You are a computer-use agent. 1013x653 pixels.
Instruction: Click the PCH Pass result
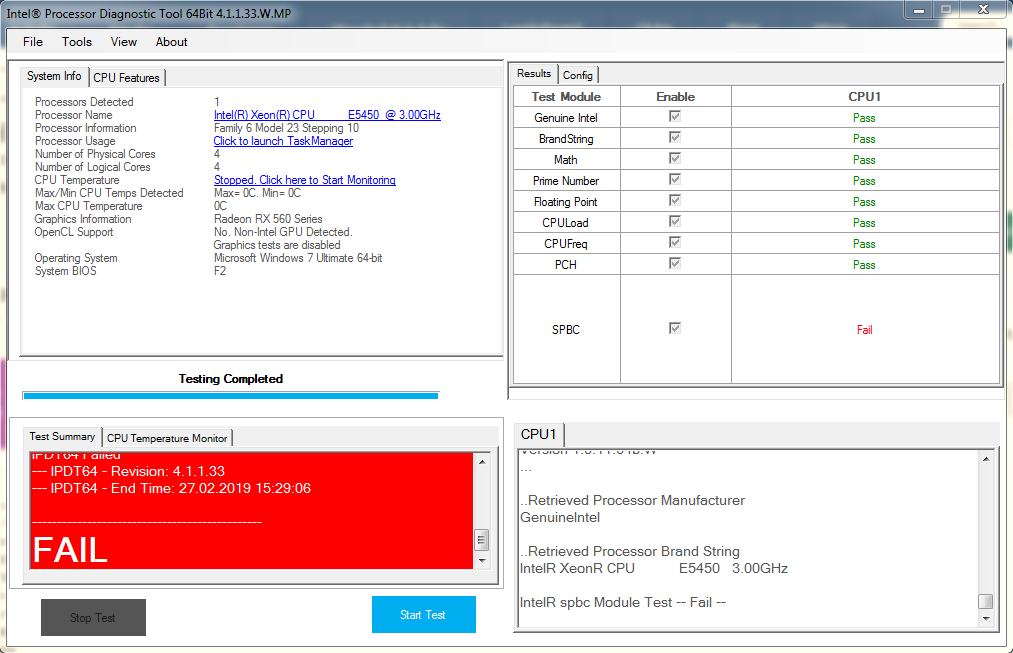click(864, 265)
